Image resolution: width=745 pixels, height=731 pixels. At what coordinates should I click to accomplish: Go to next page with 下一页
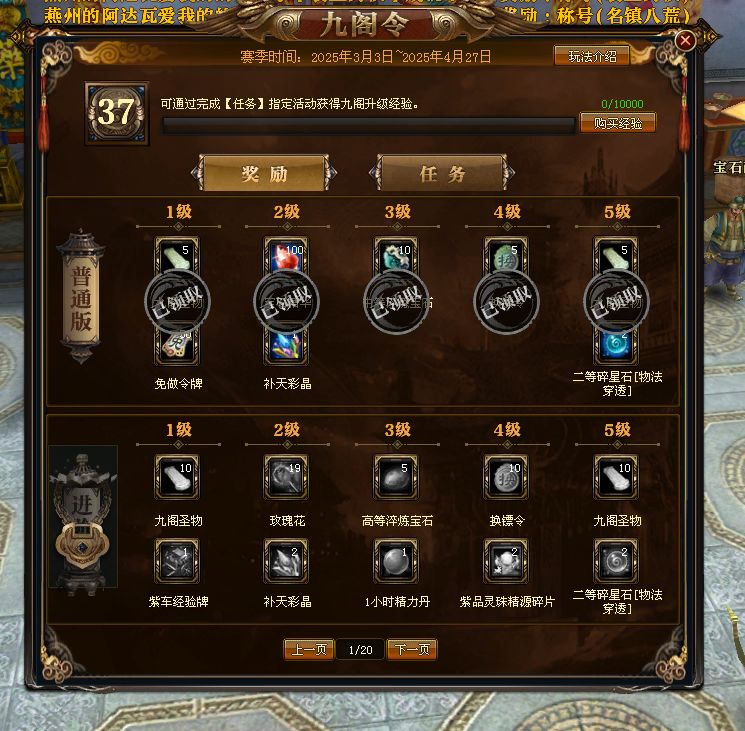pyautogui.click(x=412, y=649)
